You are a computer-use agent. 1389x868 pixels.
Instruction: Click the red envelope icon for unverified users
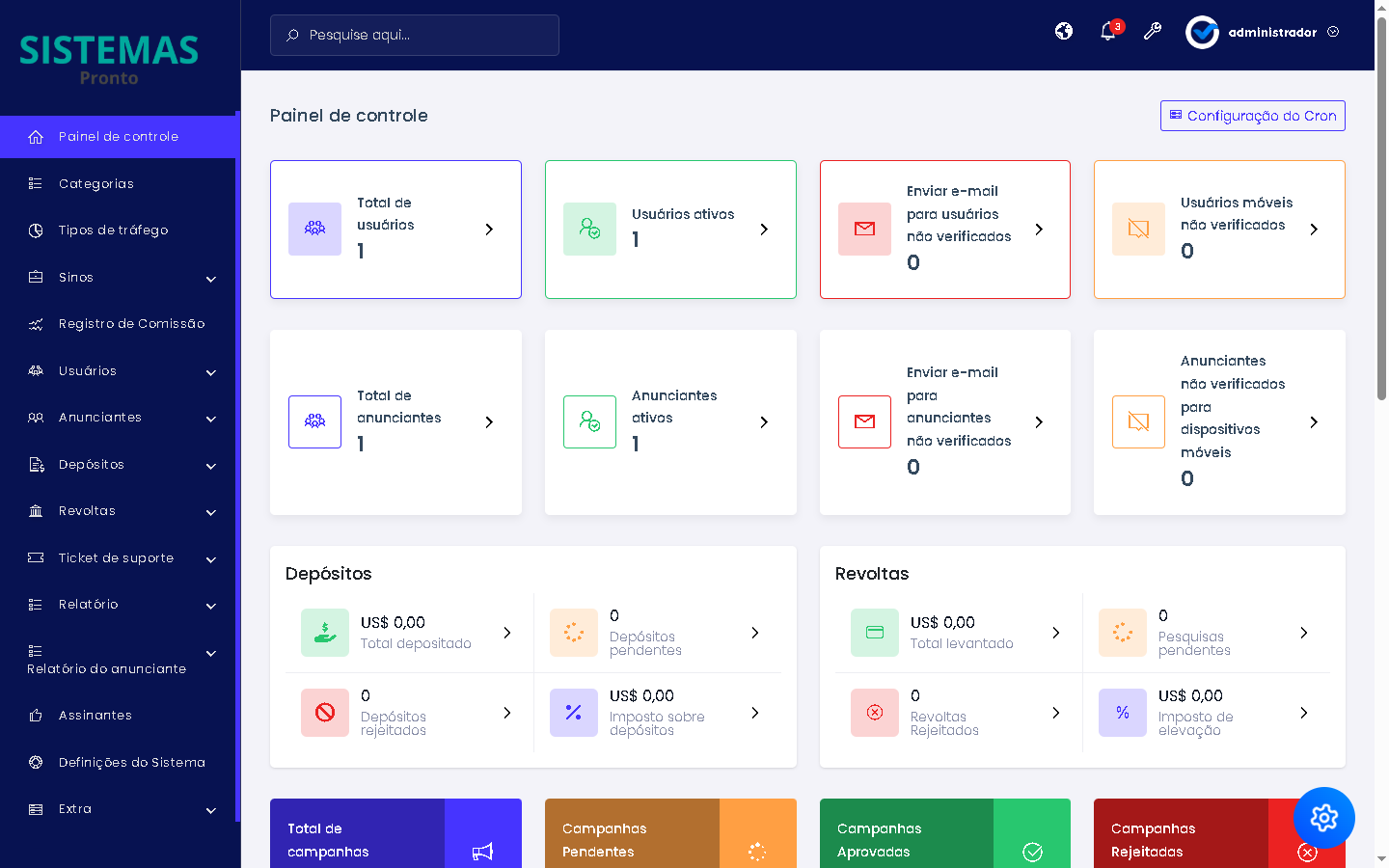(x=864, y=230)
